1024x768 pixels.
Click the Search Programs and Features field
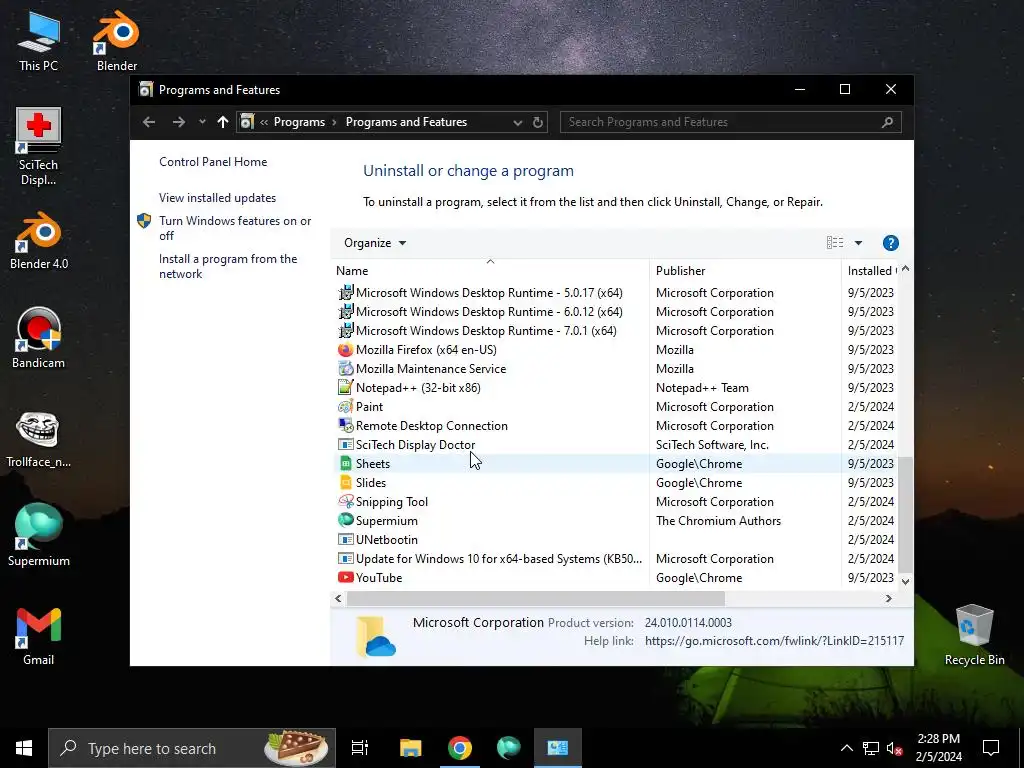pos(722,122)
